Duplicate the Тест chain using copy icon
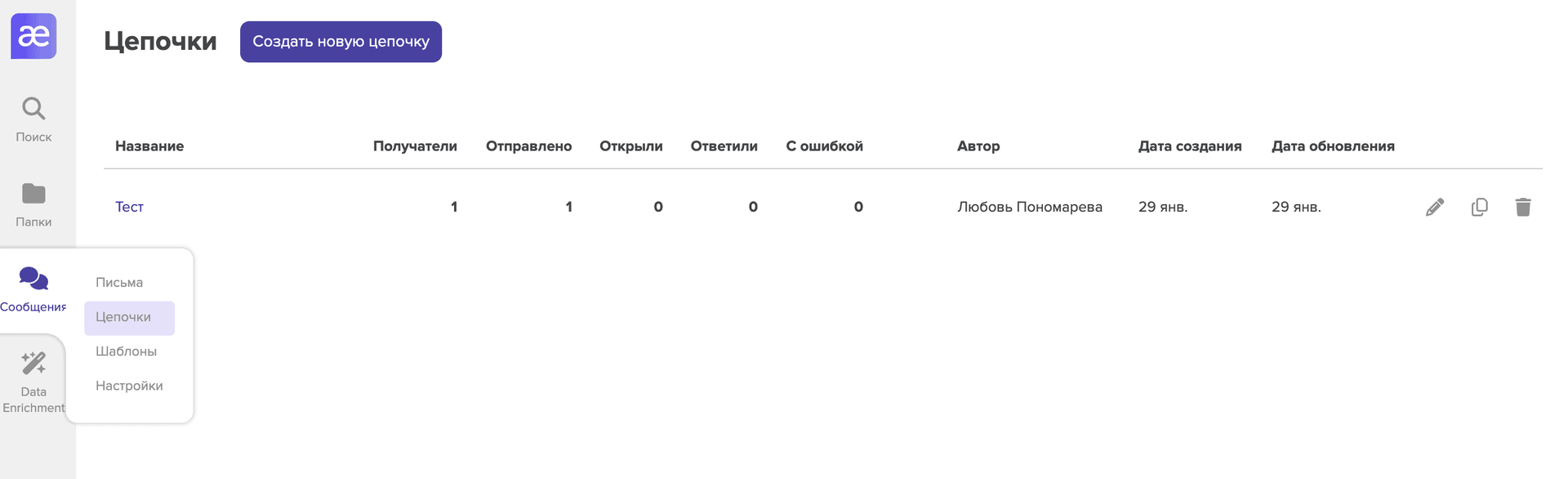1568x479 pixels. pyautogui.click(x=1479, y=207)
